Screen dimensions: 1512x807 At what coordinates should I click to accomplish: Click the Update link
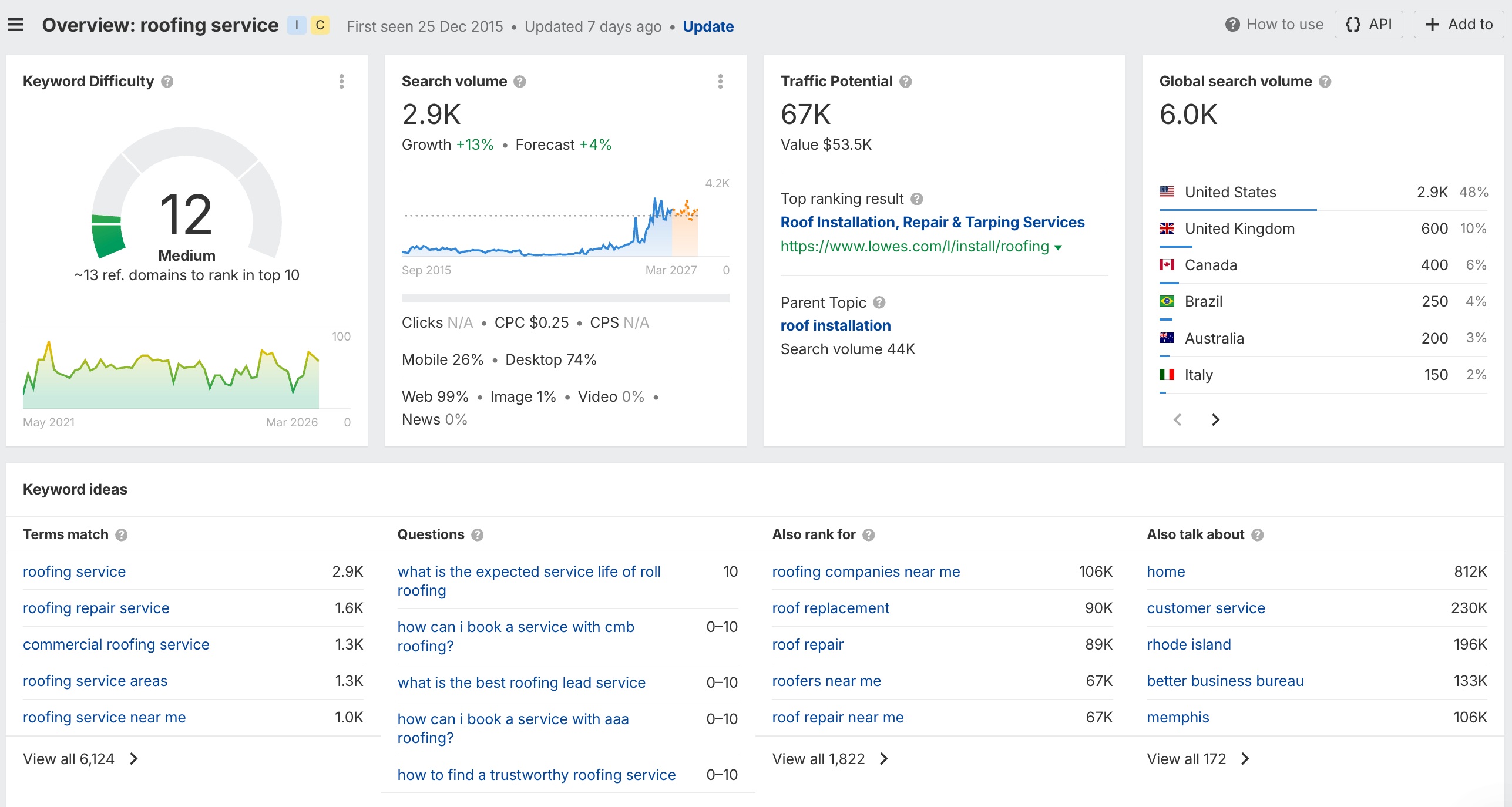point(708,26)
